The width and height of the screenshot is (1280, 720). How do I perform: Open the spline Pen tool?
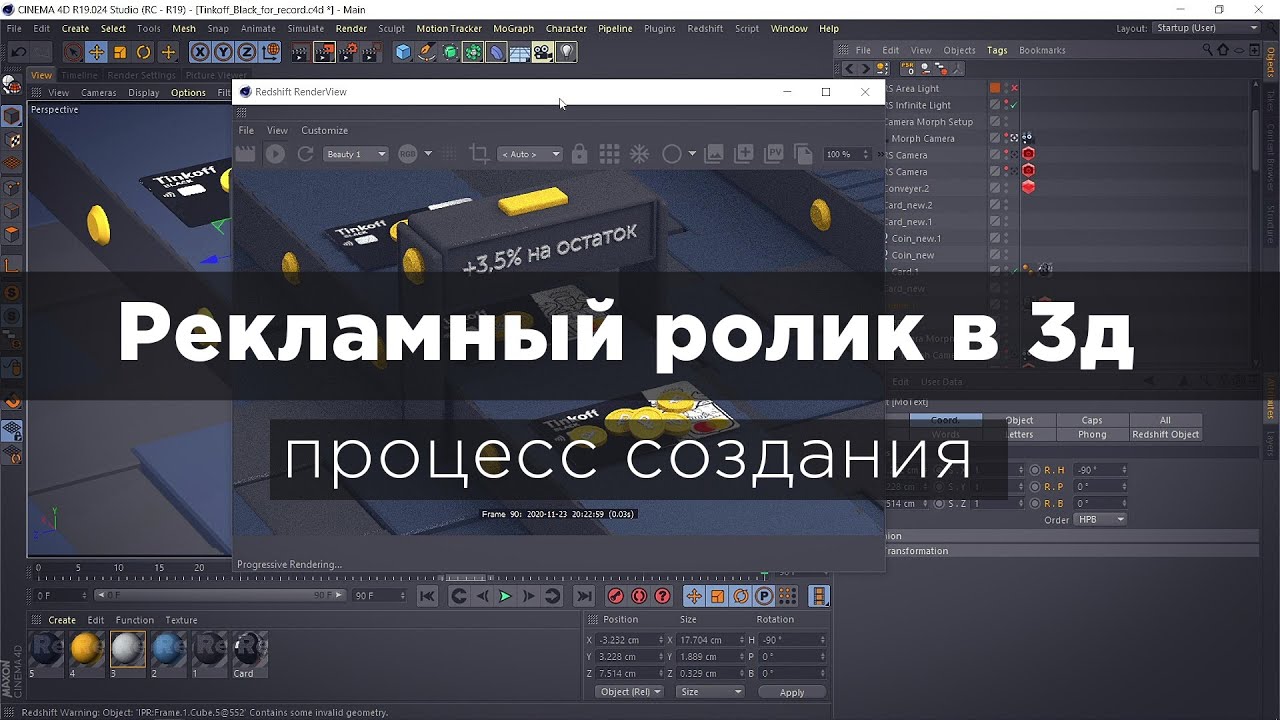427,52
